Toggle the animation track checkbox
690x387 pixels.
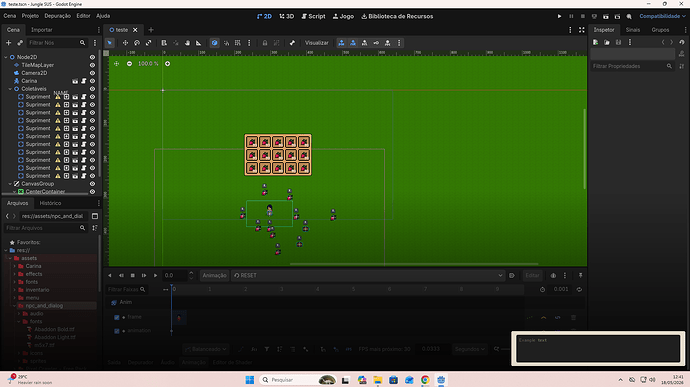pos(117,331)
